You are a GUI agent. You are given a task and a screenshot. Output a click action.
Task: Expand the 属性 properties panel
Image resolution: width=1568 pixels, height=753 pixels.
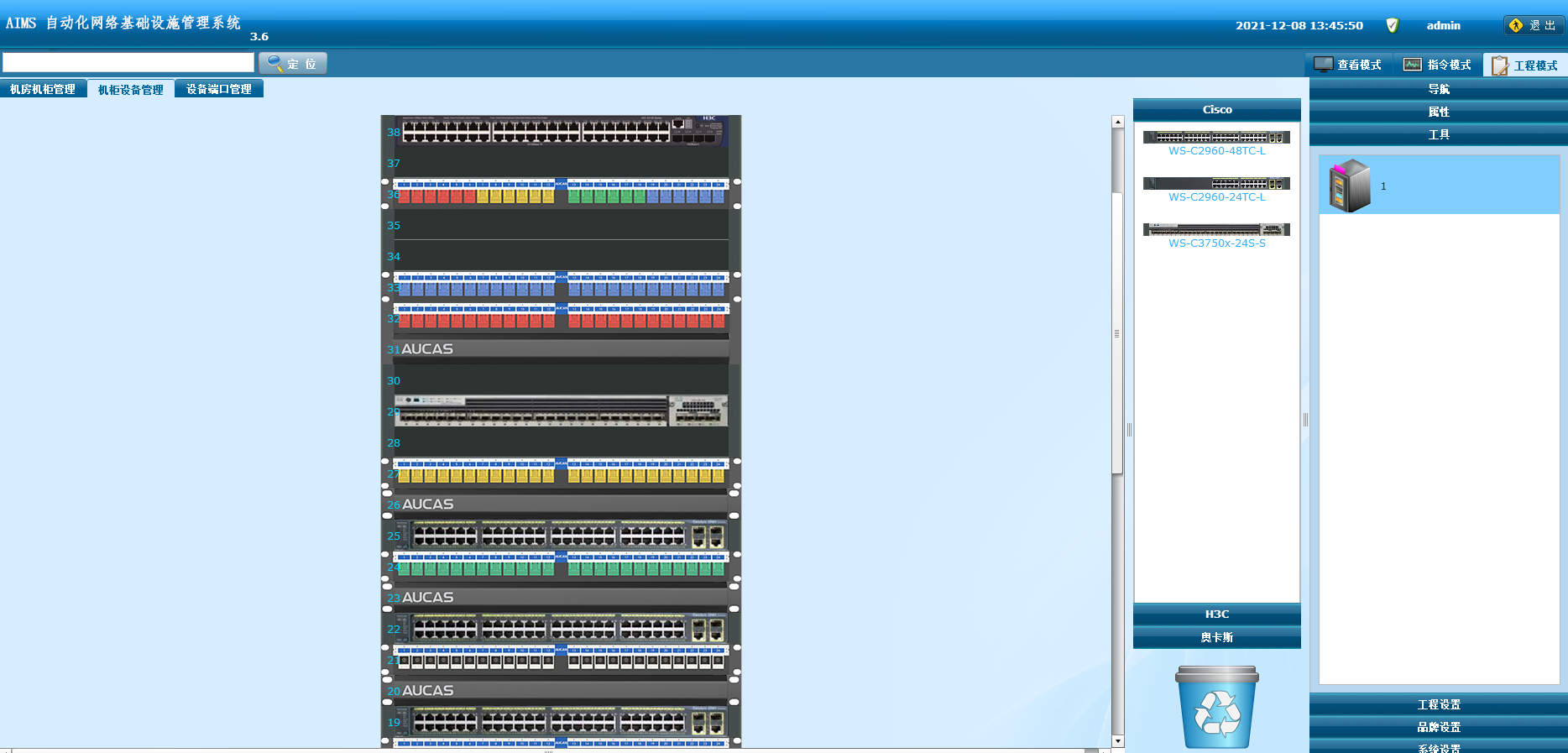click(x=1438, y=112)
